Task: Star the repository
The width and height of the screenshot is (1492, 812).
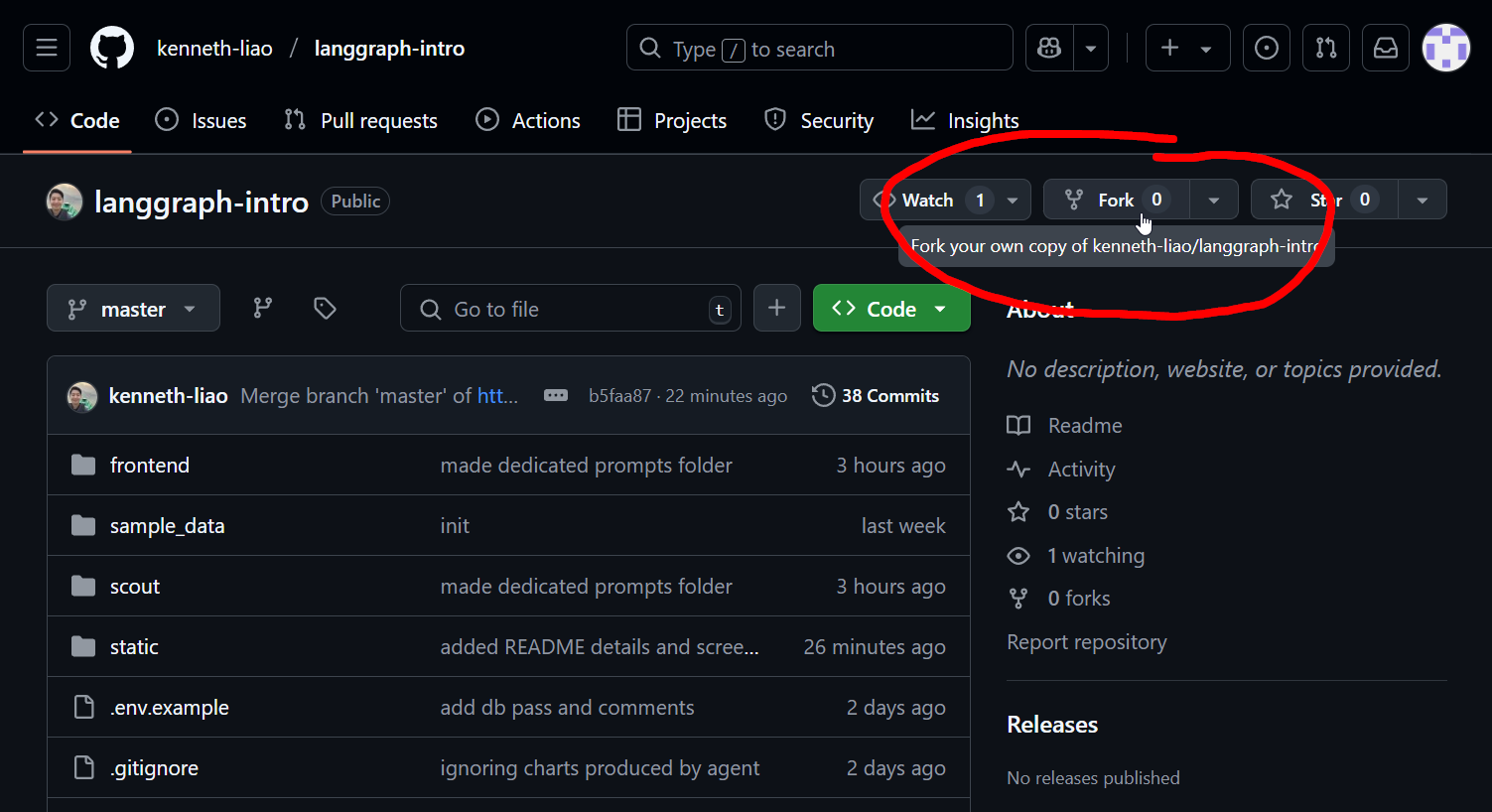Action: [x=1324, y=200]
